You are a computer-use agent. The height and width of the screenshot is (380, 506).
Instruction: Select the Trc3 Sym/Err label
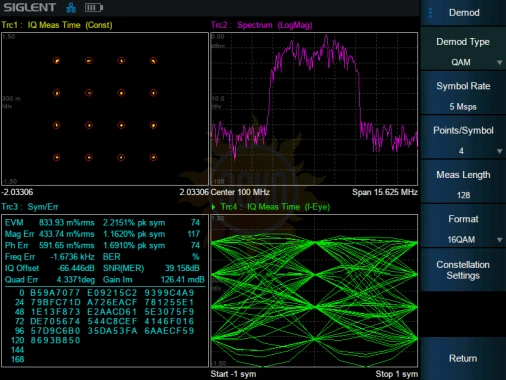[x=30, y=207]
